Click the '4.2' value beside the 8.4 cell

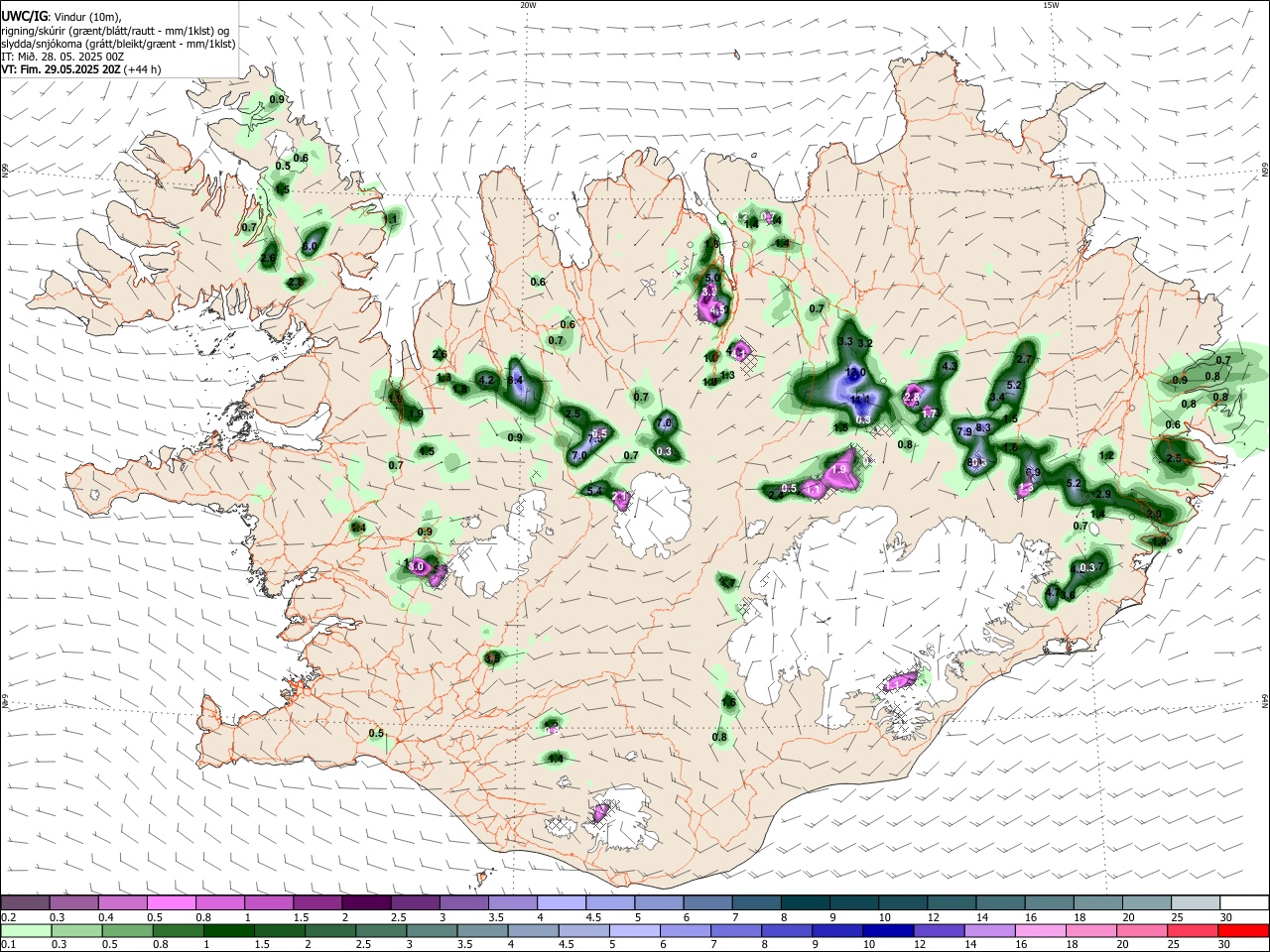486,380
